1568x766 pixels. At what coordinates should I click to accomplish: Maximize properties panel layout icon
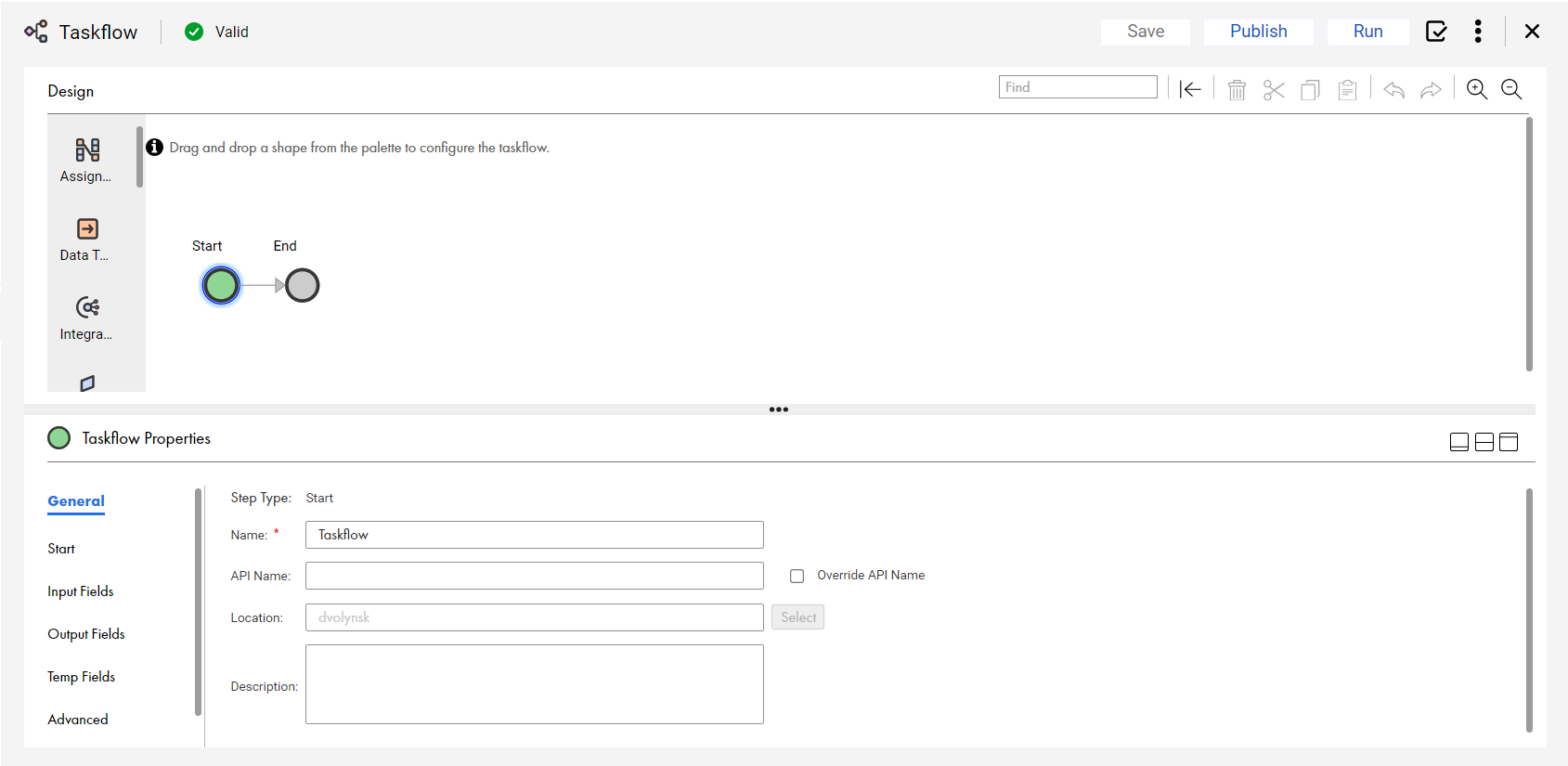(1509, 442)
